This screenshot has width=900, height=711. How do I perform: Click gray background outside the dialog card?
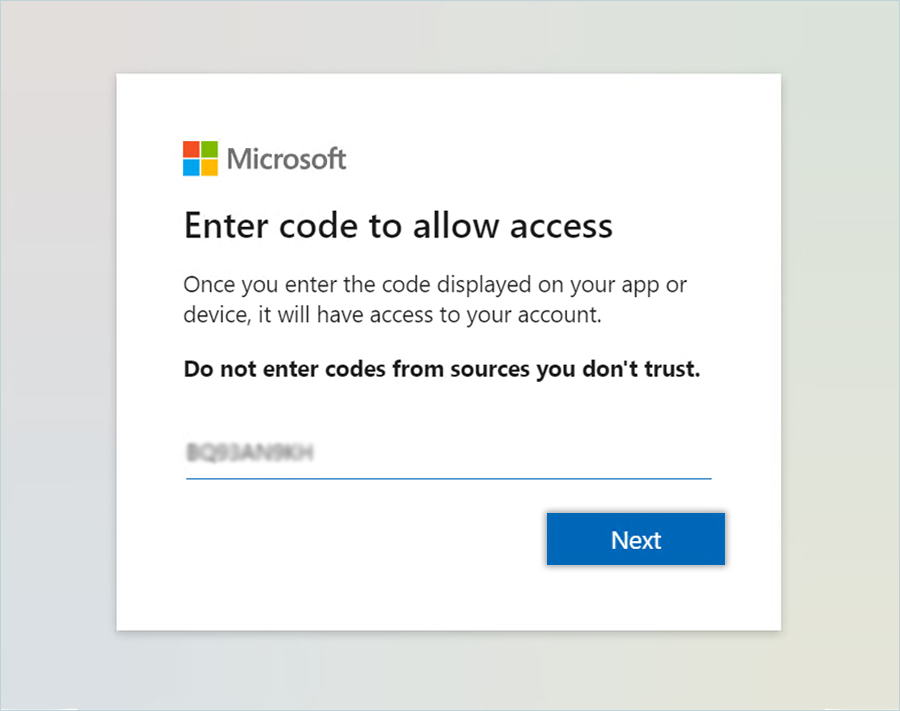[58, 350]
